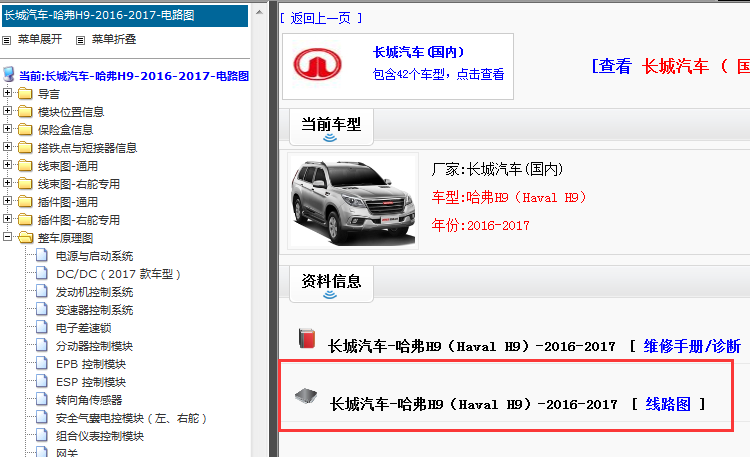This screenshot has width=750, height=457.
Task: Click the 模块位置信息 folder icon
Action: pos(25,112)
